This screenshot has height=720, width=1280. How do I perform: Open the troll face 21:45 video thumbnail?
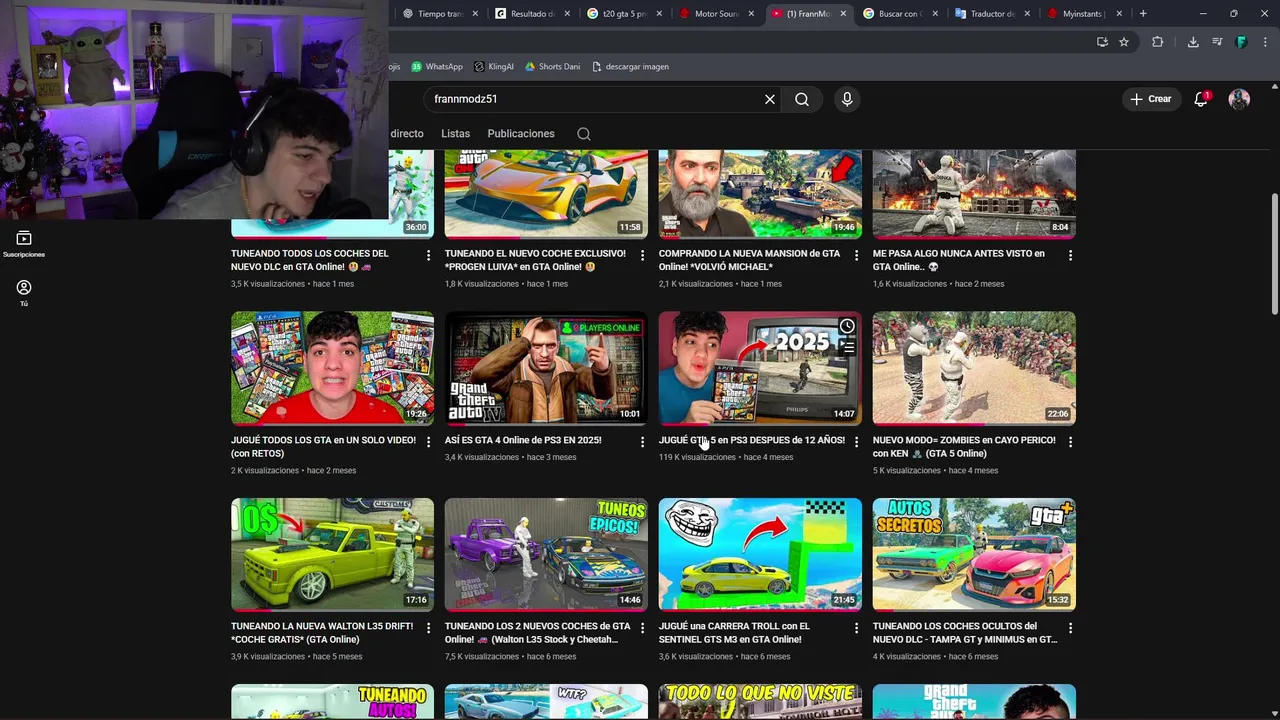760,554
